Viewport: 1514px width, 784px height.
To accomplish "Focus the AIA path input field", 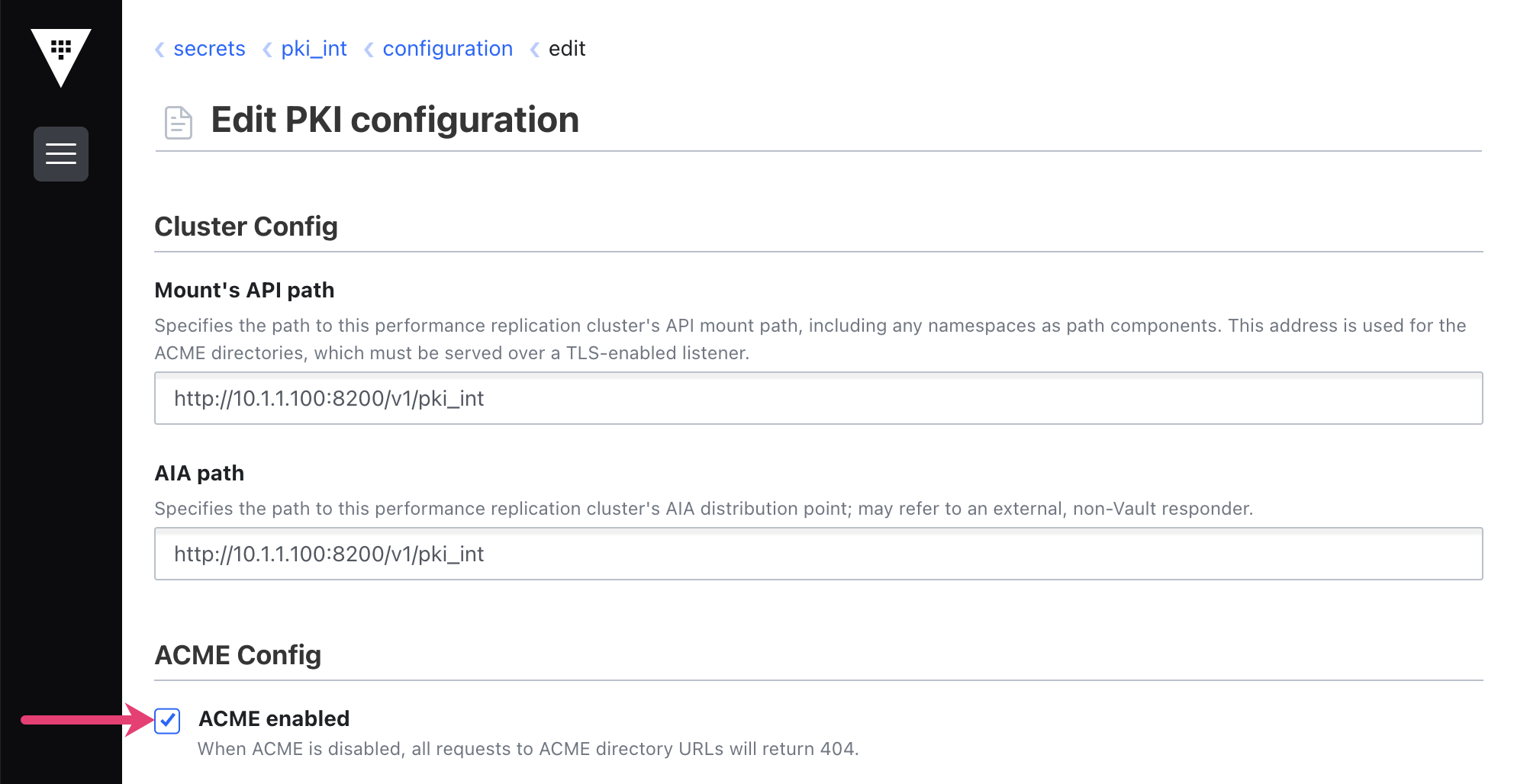I will click(x=818, y=554).
